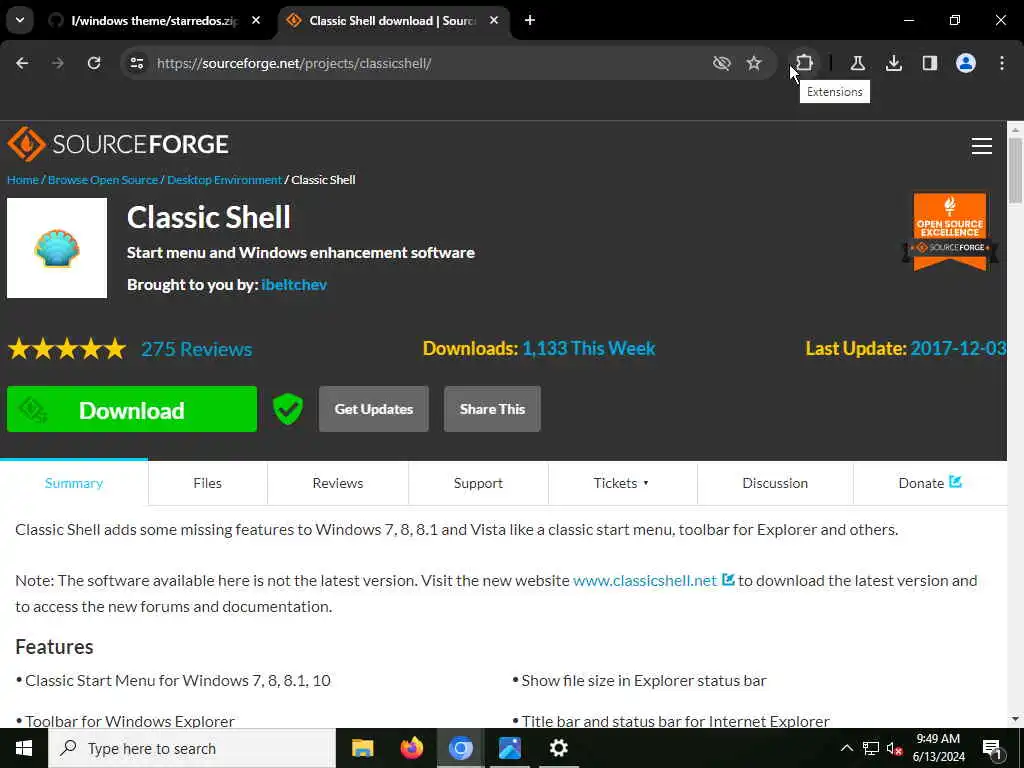Click the Open Source Excellence badge

point(950,231)
